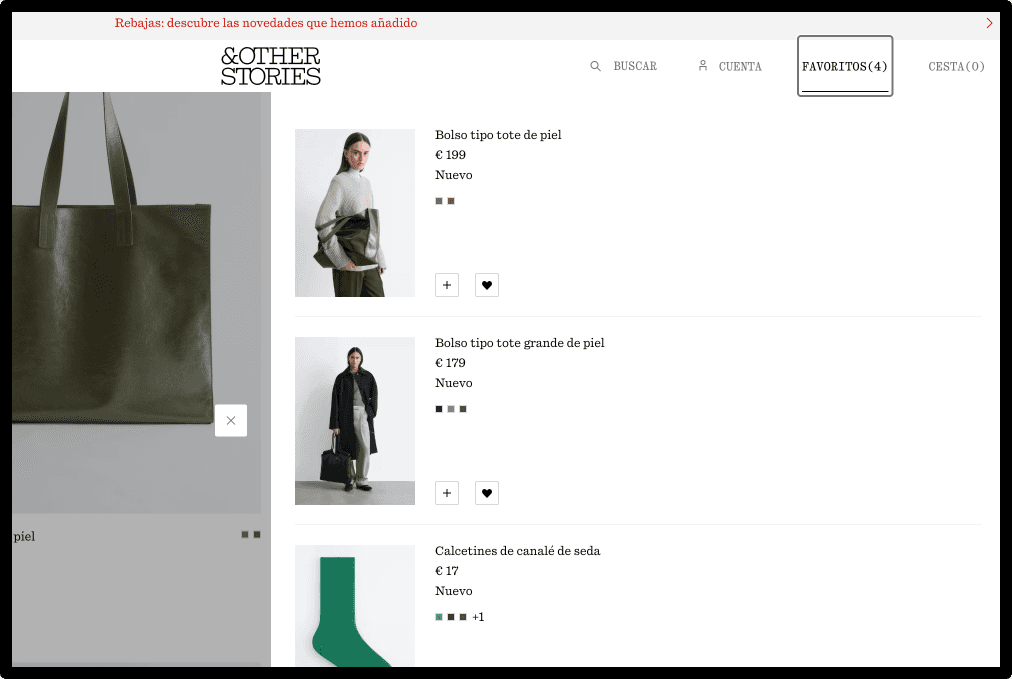Unfavorite Bolso tipo tote grande de piel
This screenshot has width=1012, height=679.
pos(487,493)
